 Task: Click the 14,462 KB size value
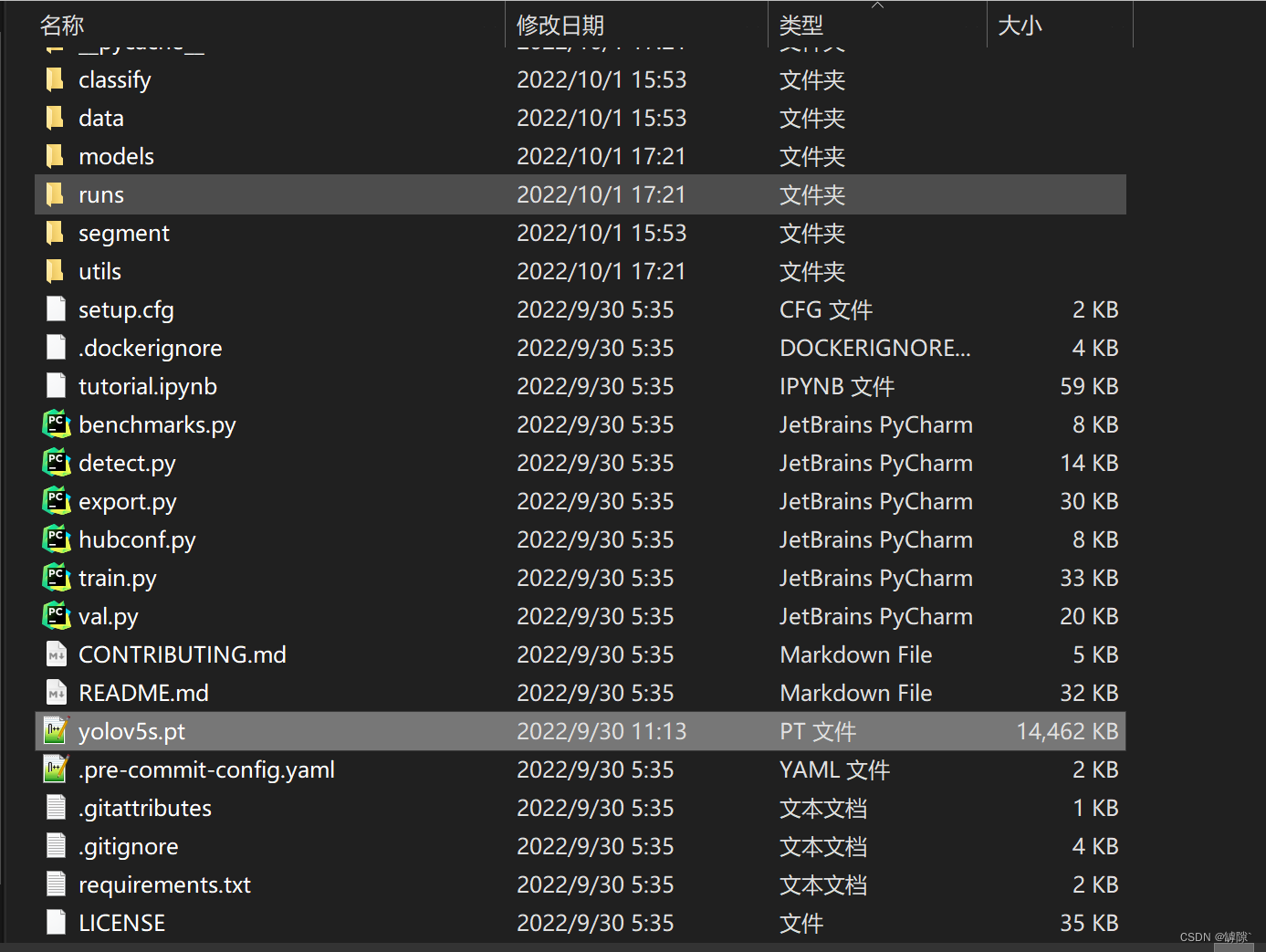[x=1067, y=731]
